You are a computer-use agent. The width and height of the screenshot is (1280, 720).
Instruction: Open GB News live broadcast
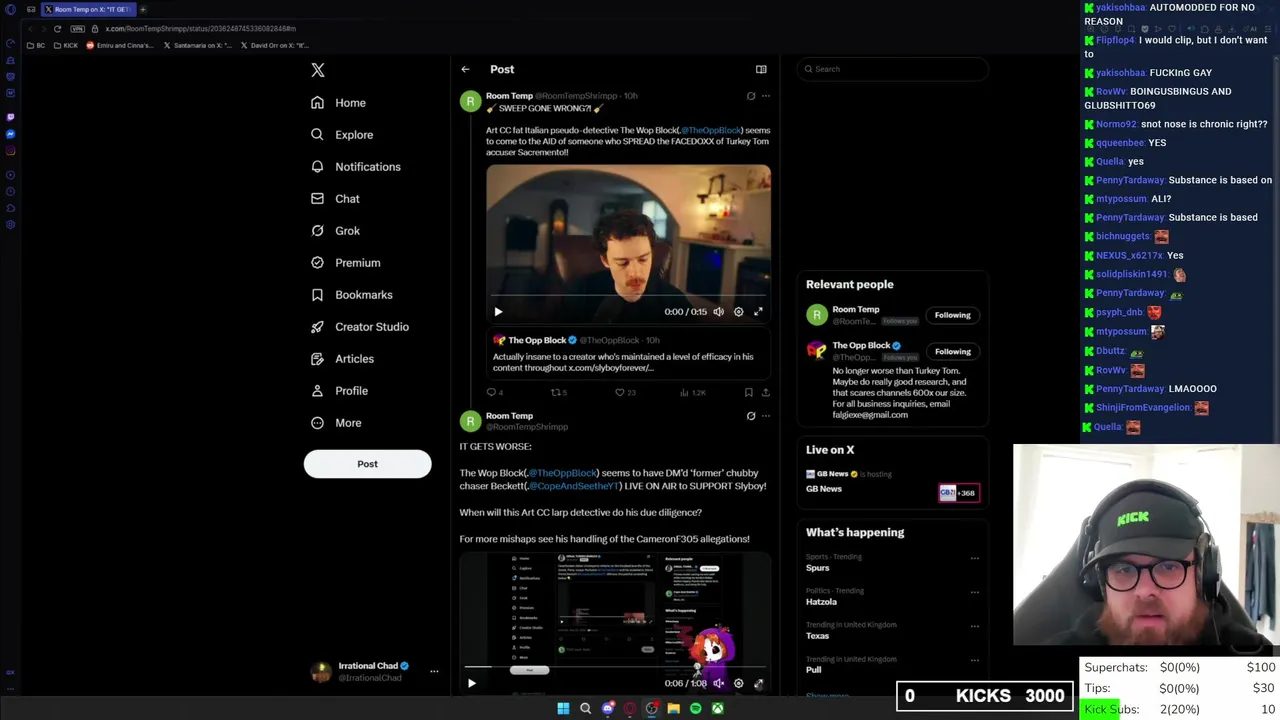892,483
